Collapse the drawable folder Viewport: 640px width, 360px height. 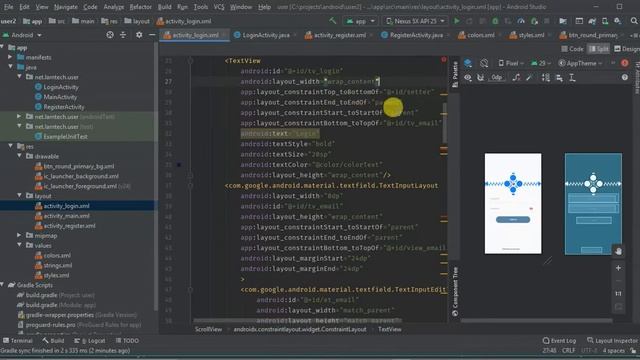point(20,156)
